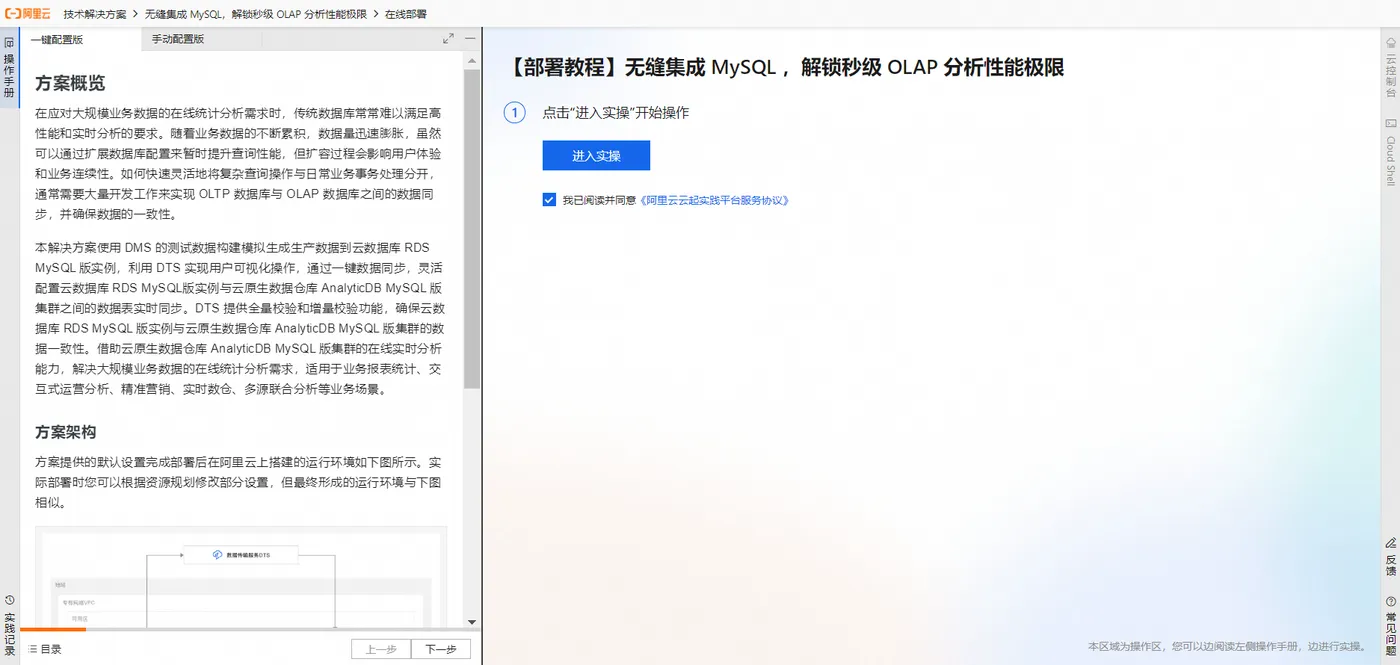This screenshot has width=1400, height=665.
Task: Expand the manual panel to fullscreen
Action: click(448, 39)
